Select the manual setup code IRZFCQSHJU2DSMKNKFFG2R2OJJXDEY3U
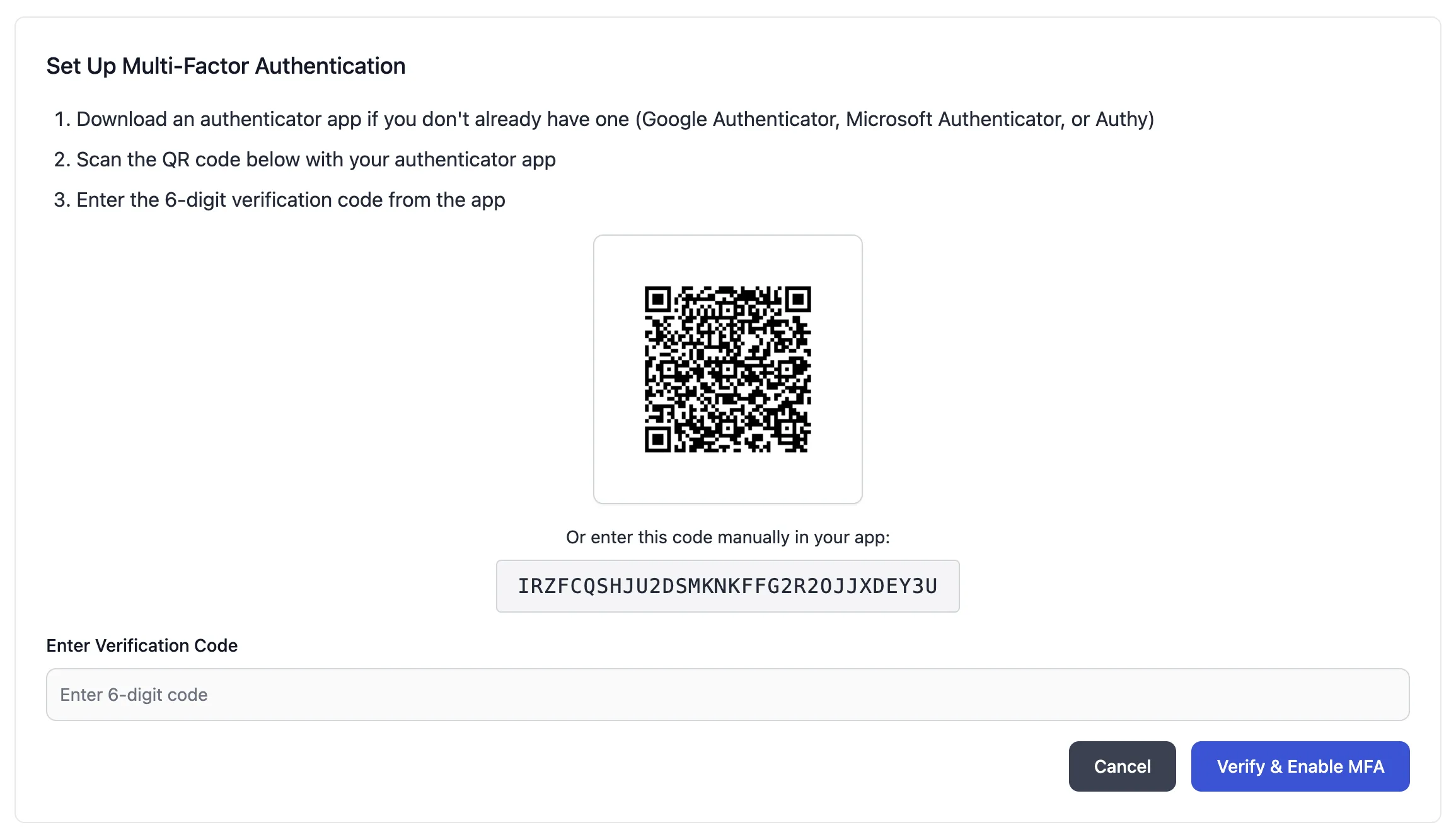This screenshot has width=1456, height=837. coord(727,586)
